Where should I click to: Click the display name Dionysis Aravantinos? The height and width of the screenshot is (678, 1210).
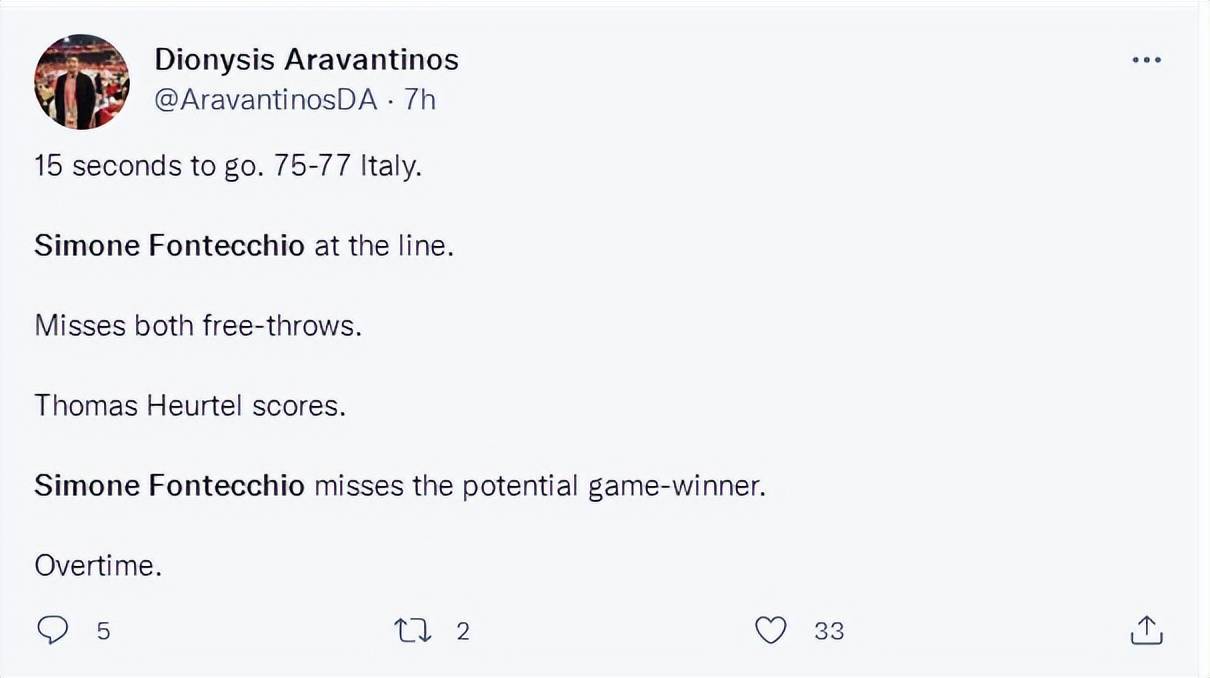coord(306,60)
